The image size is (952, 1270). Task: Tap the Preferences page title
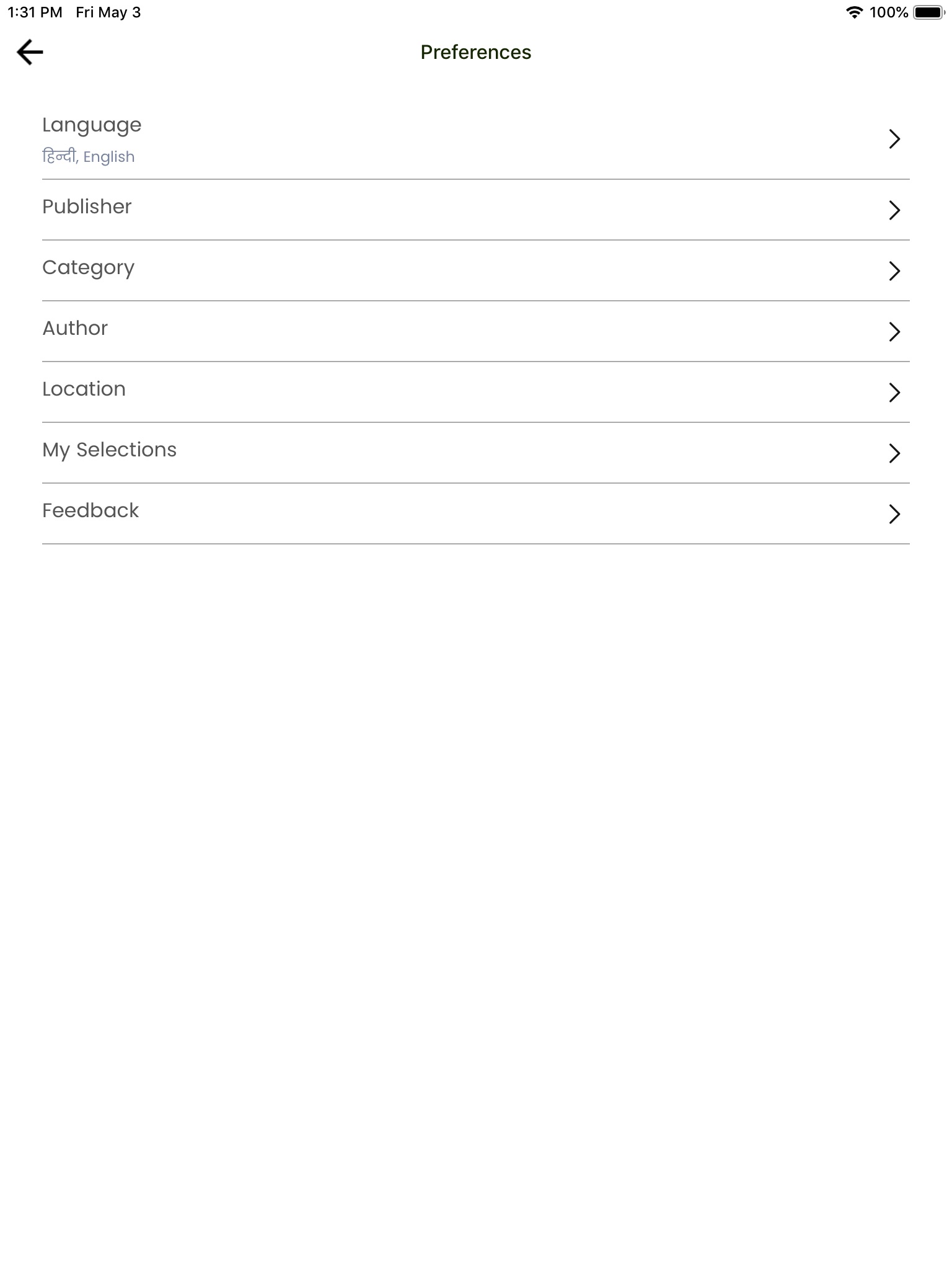(x=475, y=52)
